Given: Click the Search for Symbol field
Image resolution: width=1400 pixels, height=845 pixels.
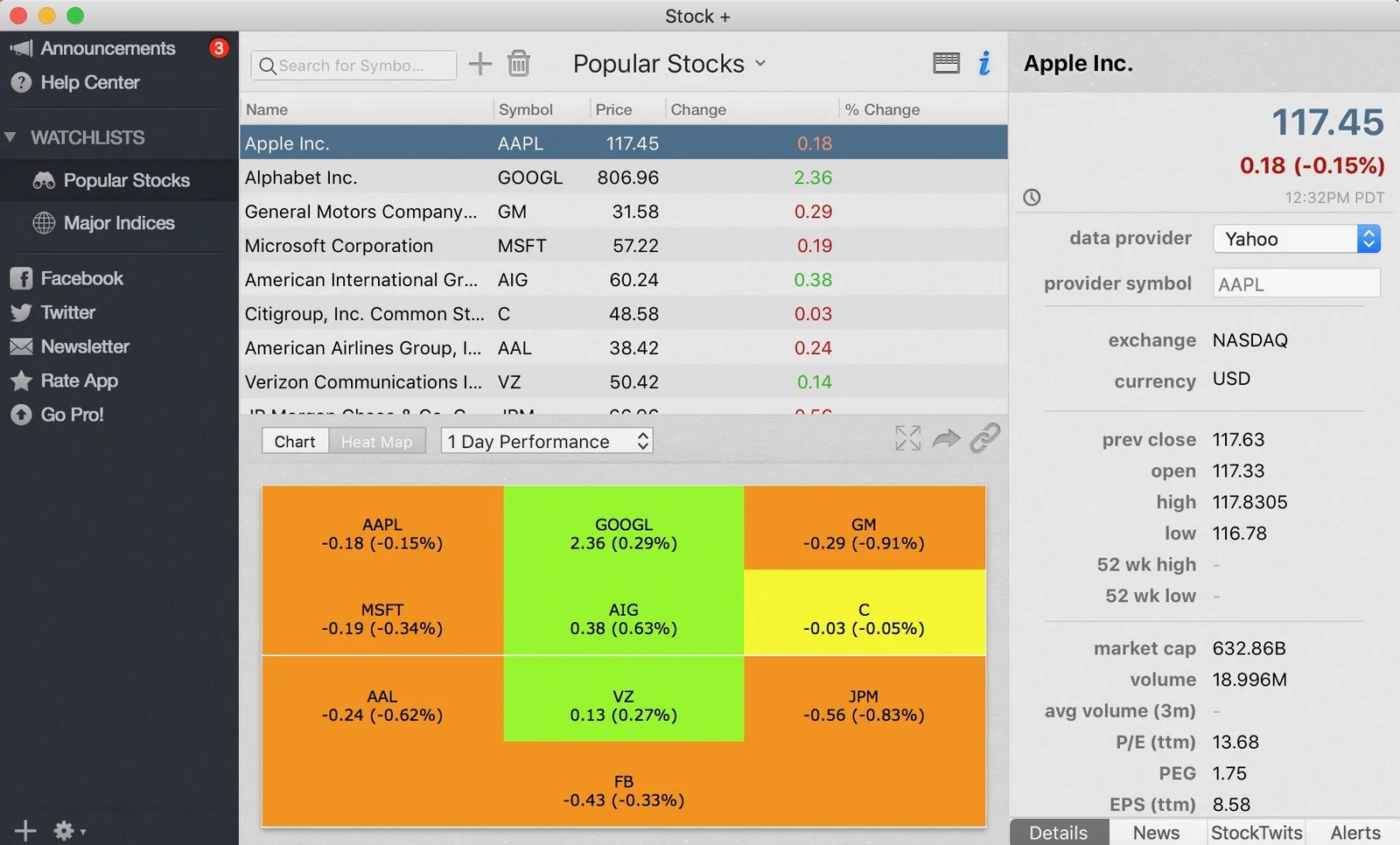Looking at the screenshot, I should [x=353, y=66].
